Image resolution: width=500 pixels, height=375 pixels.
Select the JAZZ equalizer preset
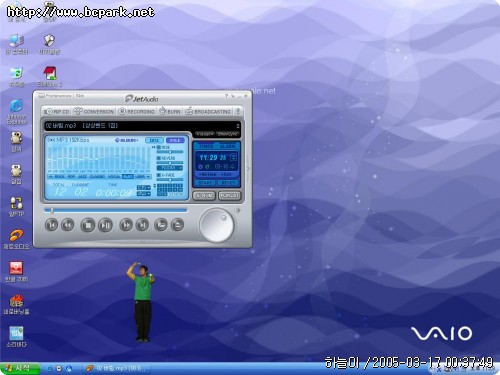(82, 177)
